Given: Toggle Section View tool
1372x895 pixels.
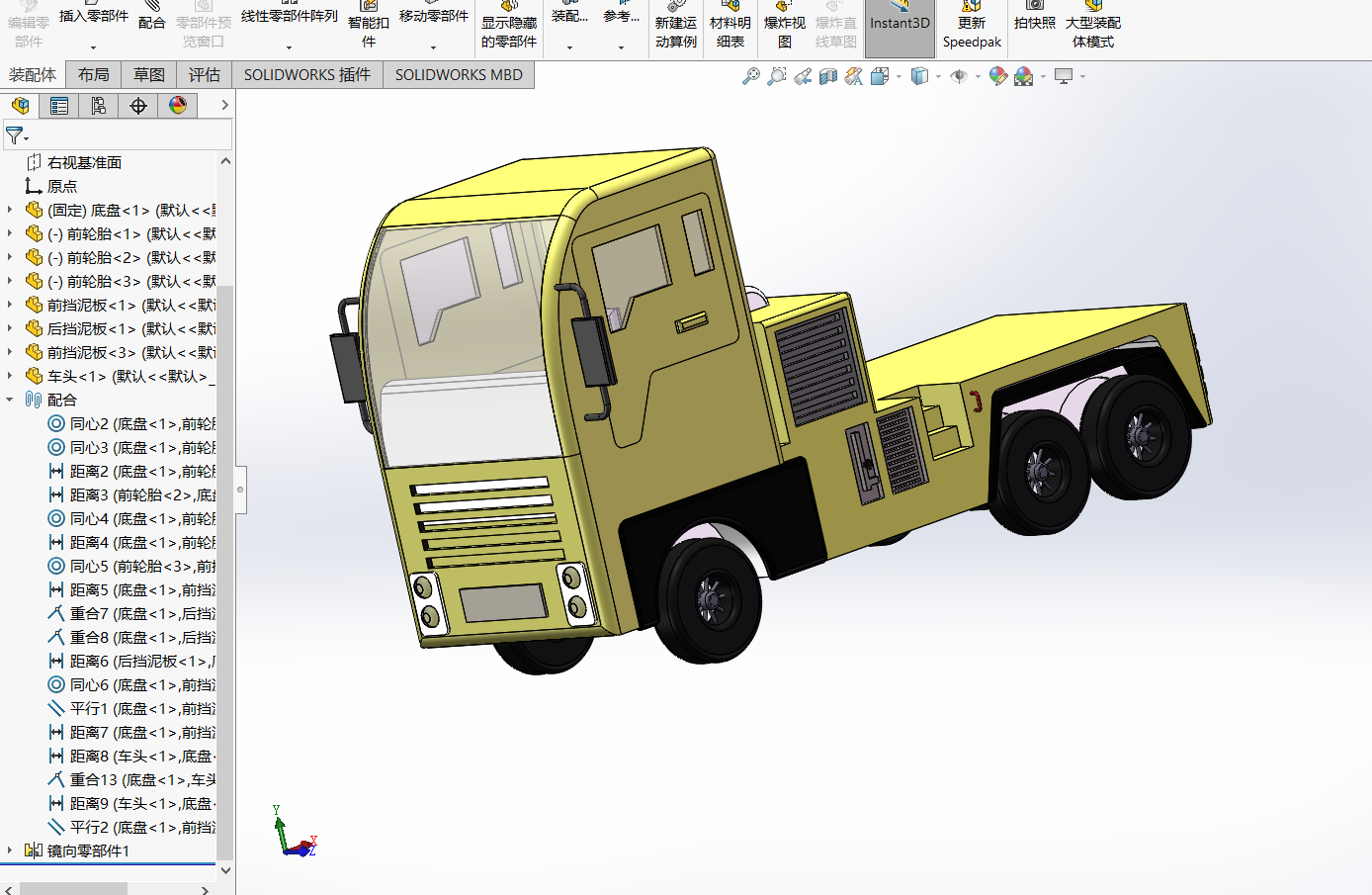Looking at the screenshot, I should pos(828,76).
